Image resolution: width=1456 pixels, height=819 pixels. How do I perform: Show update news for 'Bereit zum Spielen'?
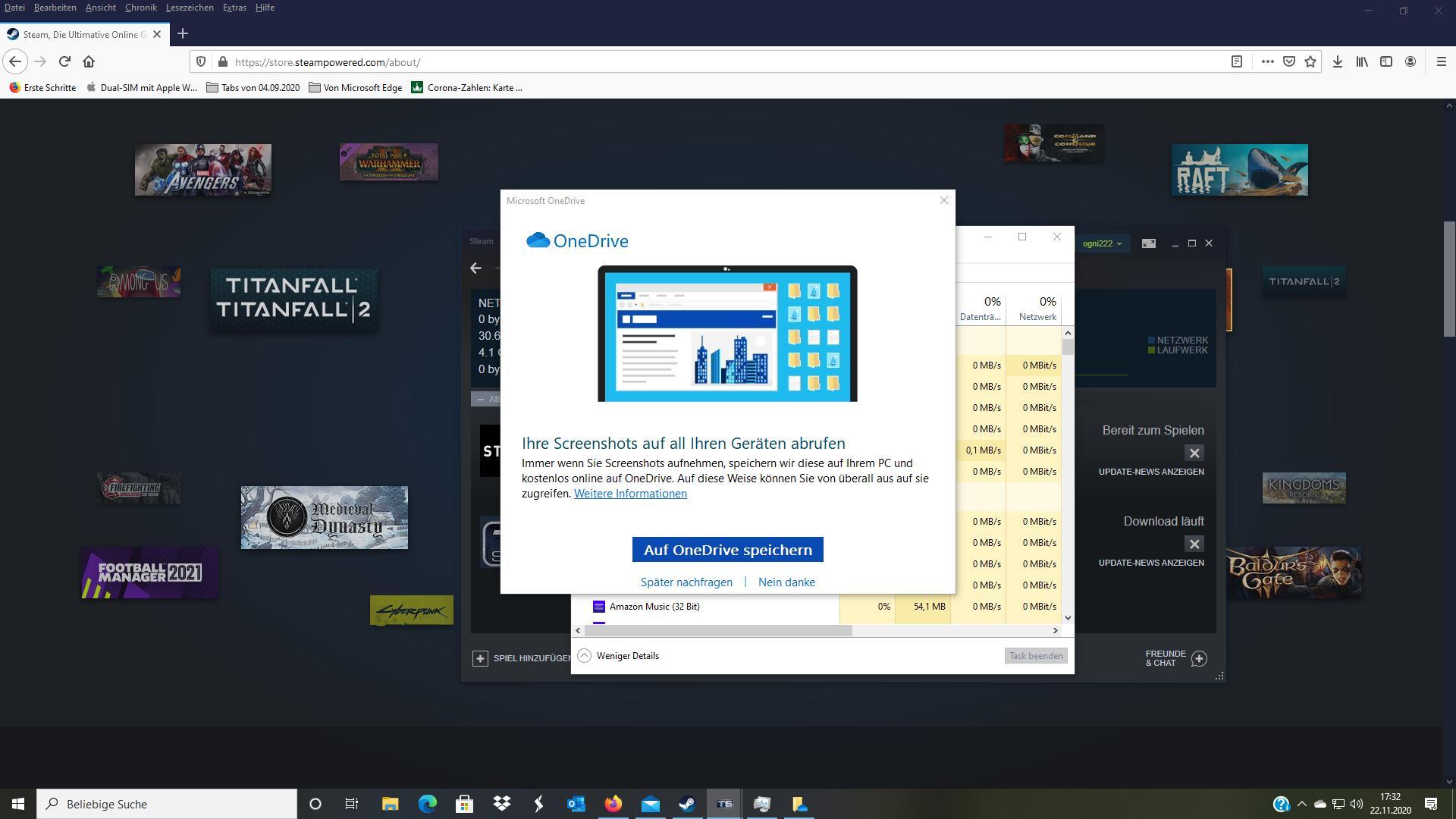(x=1151, y=472)
